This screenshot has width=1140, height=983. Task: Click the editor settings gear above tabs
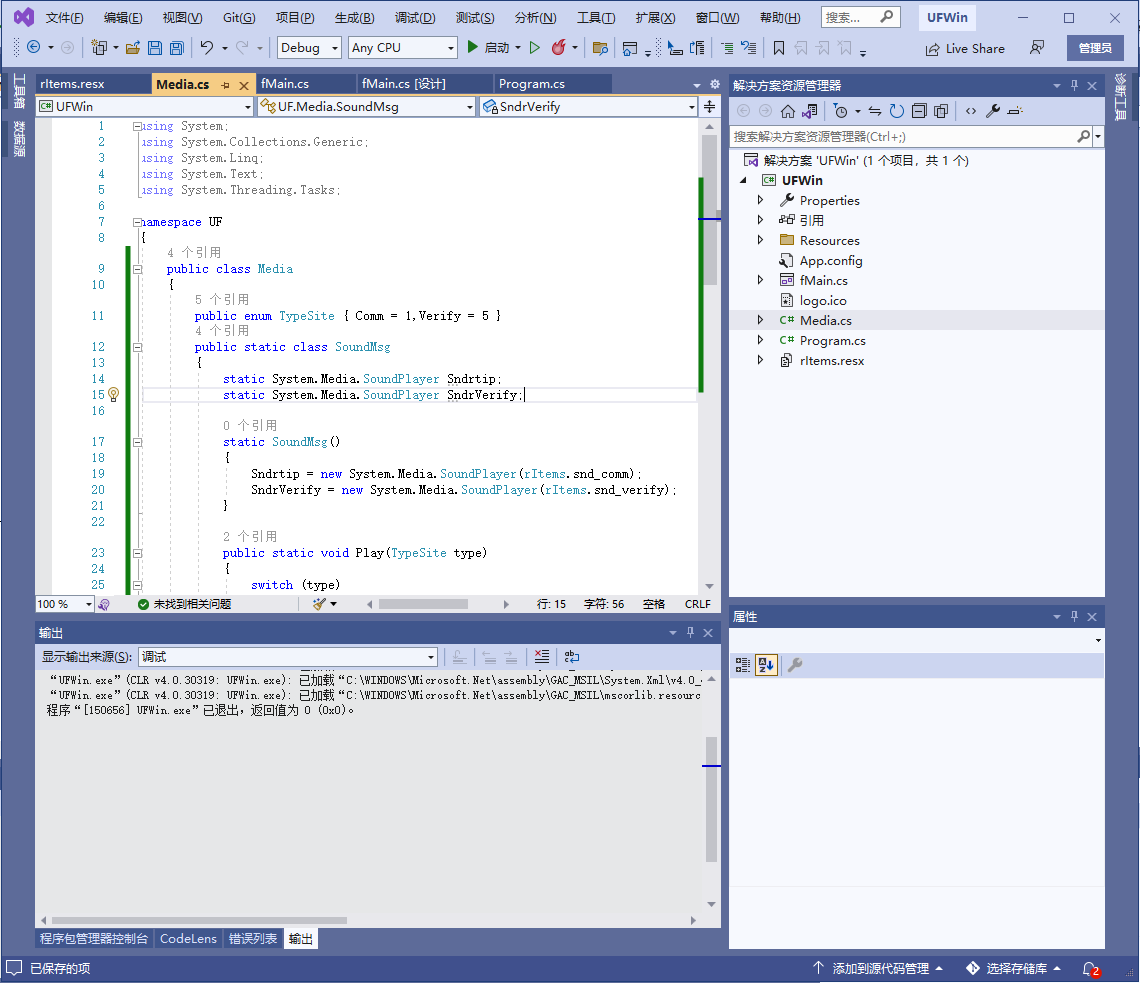pyautogui.click(x=715, y=84)
